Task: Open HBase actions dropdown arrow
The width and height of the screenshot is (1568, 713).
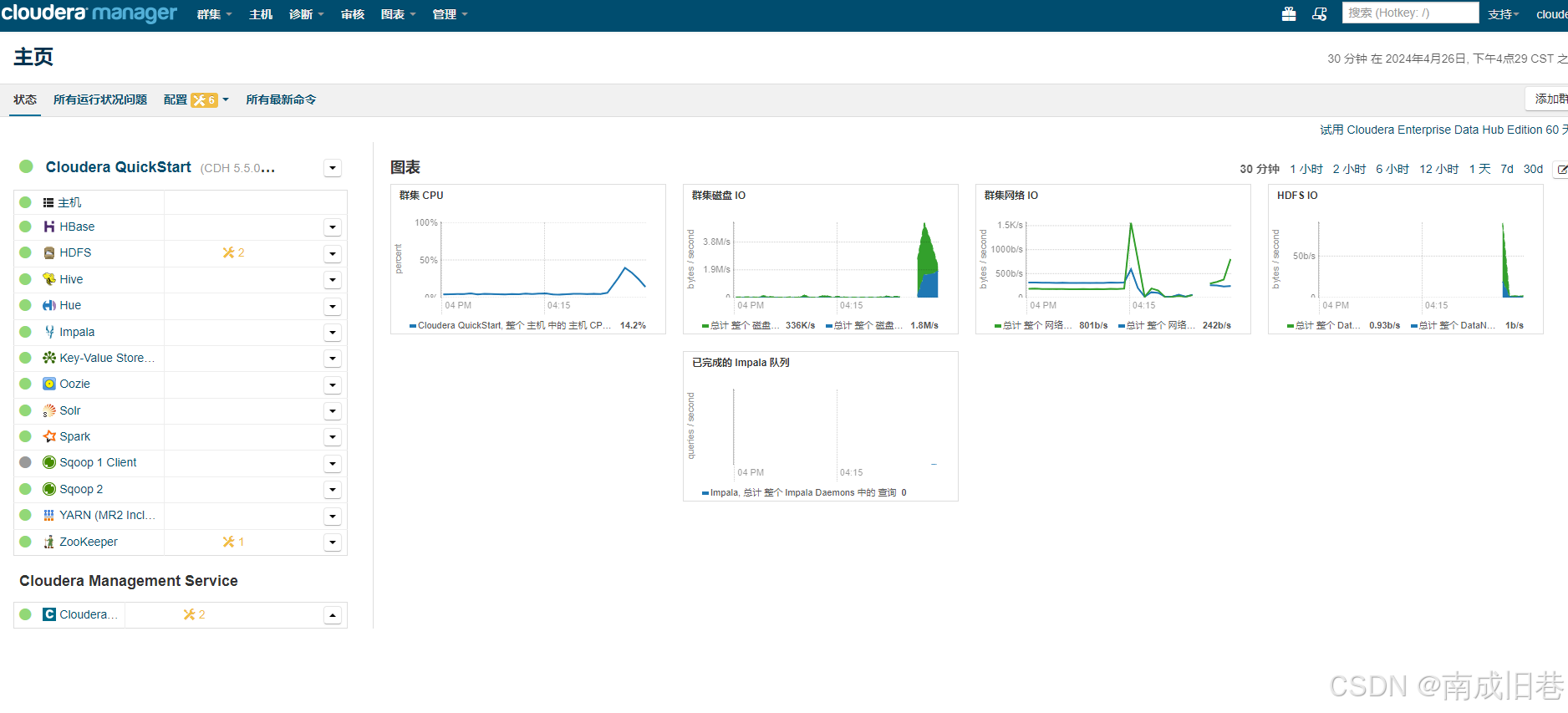Action: tap(333, 227)
